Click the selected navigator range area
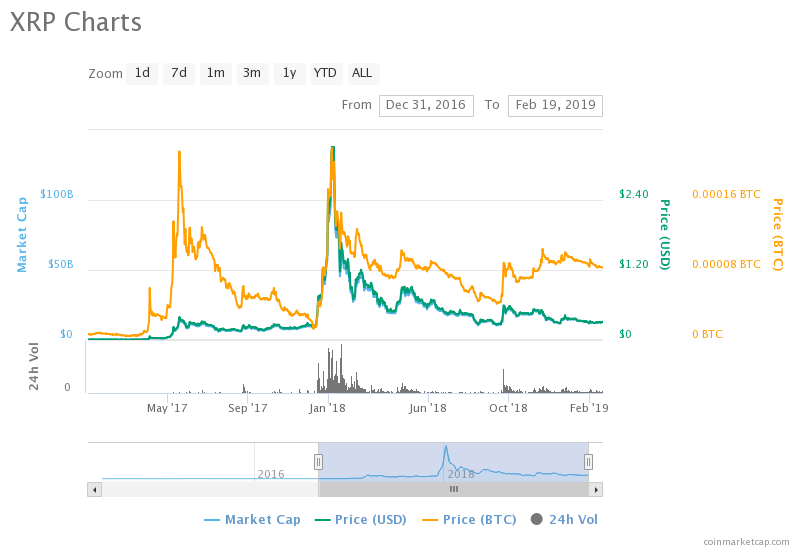The height and width of the screenshot is (550, 800). (453, 462)
